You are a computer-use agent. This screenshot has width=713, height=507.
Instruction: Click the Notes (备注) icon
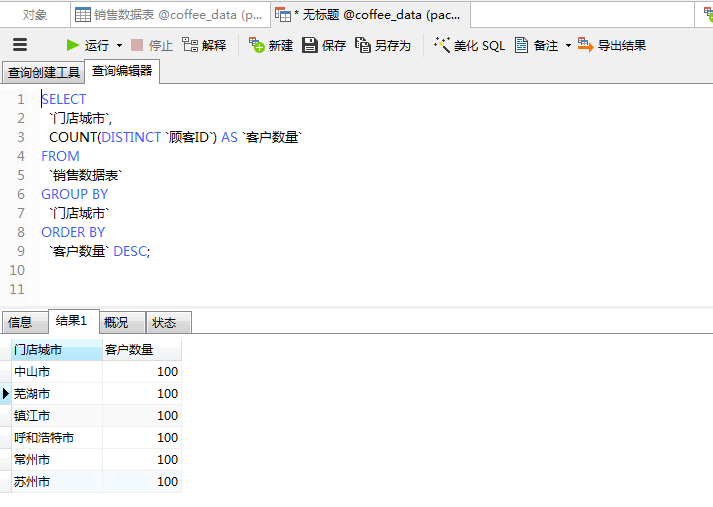point(522,45)
